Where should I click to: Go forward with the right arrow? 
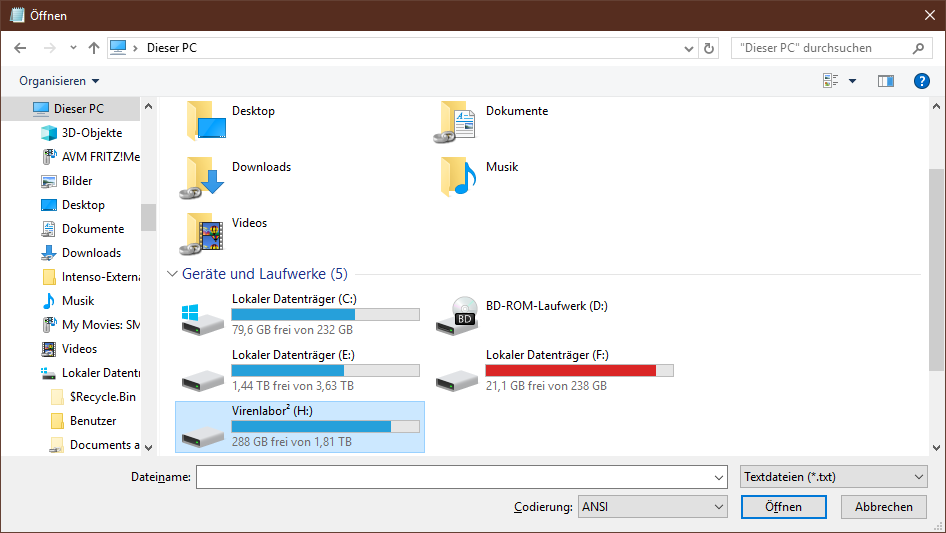tap(49, 48)
